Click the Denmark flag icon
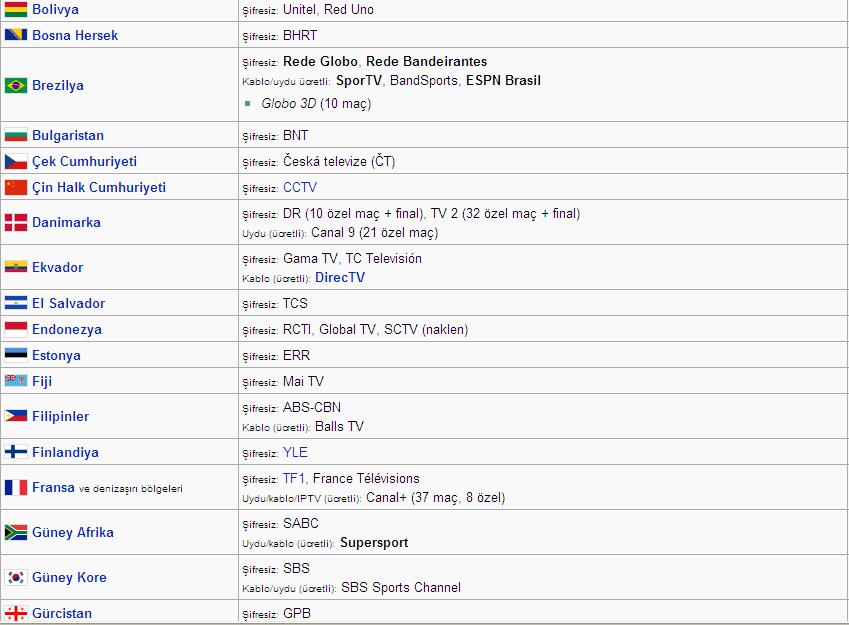This screenshot has height=625, width=849. [16, 222]
